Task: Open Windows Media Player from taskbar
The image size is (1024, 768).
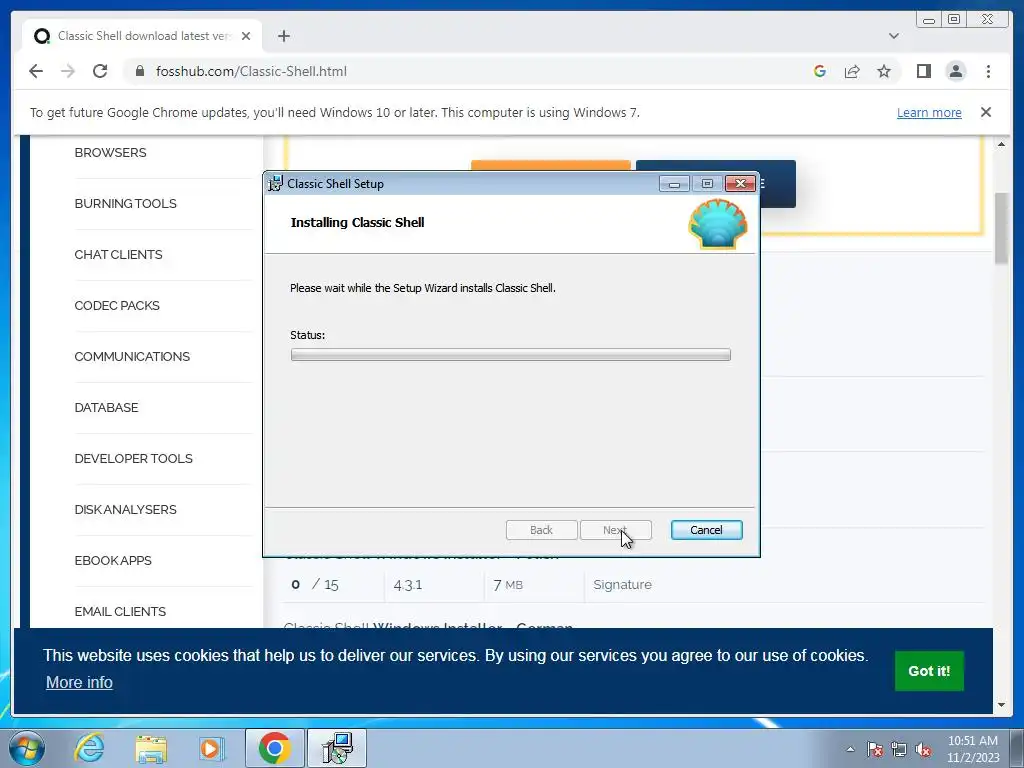Action: pyautogui.click(x=211, y=748)
